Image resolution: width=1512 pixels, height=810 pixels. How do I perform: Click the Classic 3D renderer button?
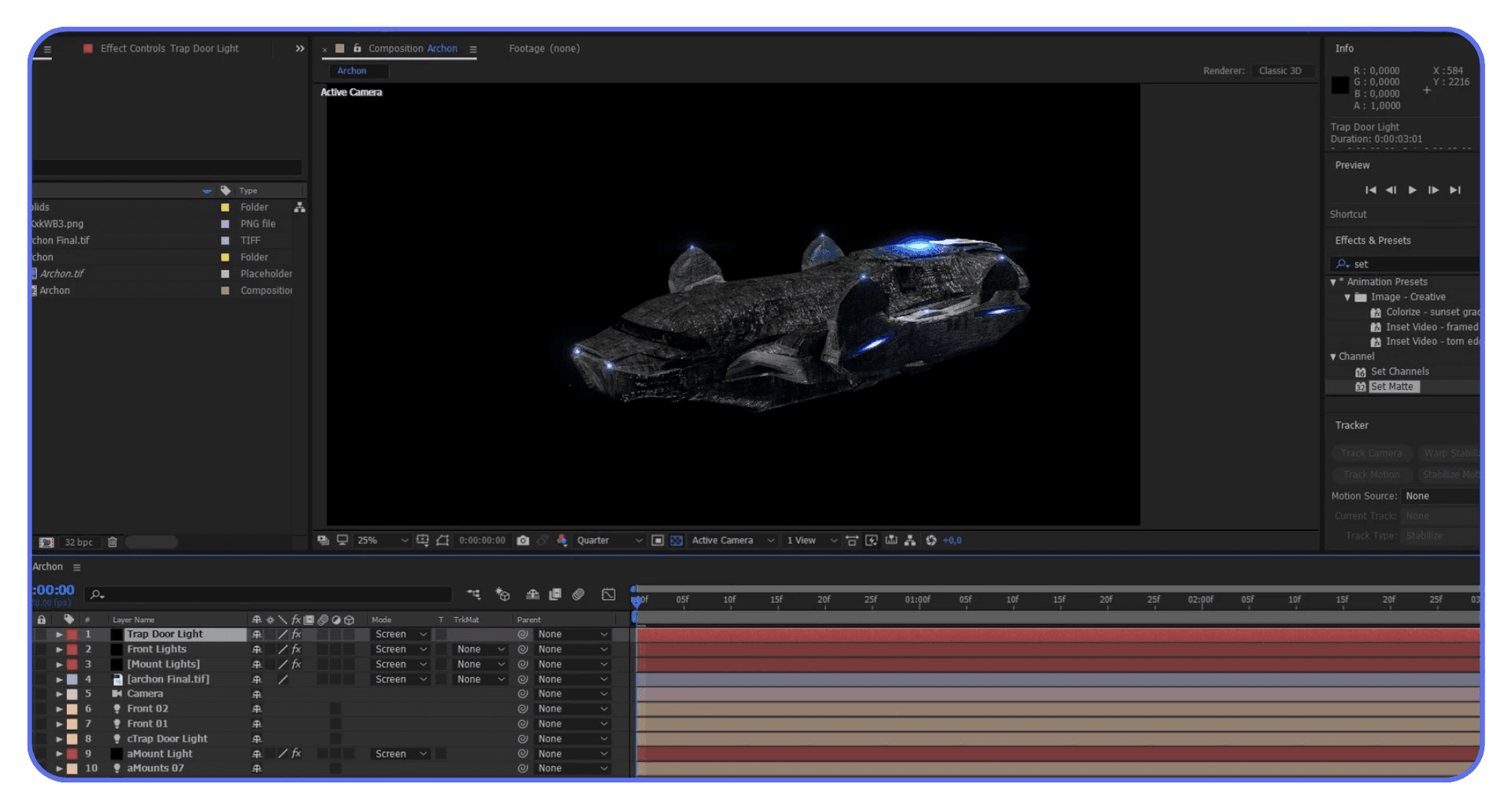1281,70
